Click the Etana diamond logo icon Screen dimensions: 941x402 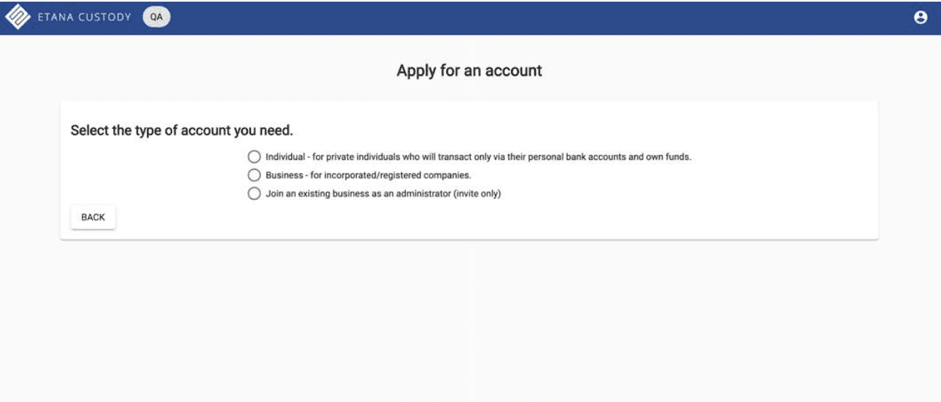tap(17, 17)
